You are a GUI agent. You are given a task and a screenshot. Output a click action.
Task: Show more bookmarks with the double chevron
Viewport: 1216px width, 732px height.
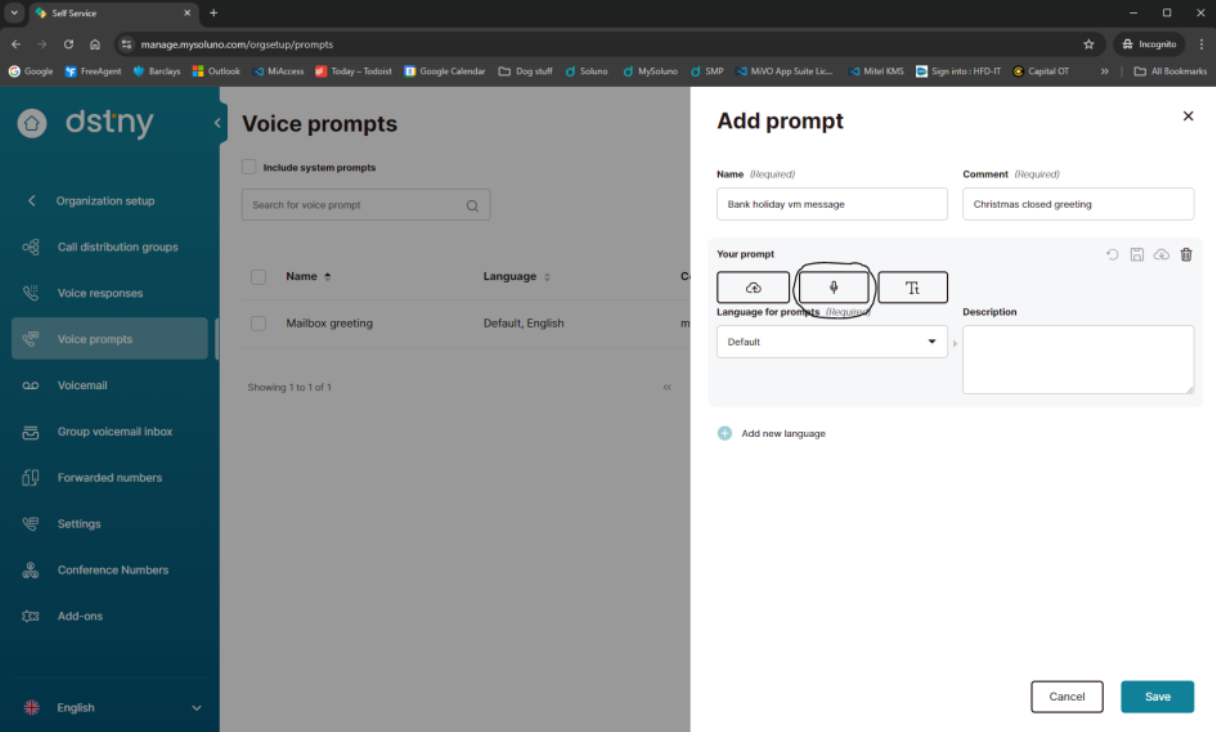point(1105,71)
